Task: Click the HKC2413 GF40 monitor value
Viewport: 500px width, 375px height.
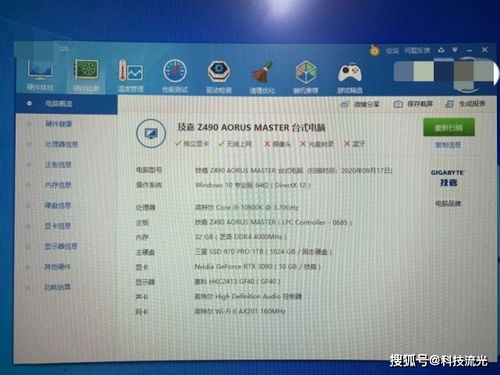Action: [x=237, y=281]
